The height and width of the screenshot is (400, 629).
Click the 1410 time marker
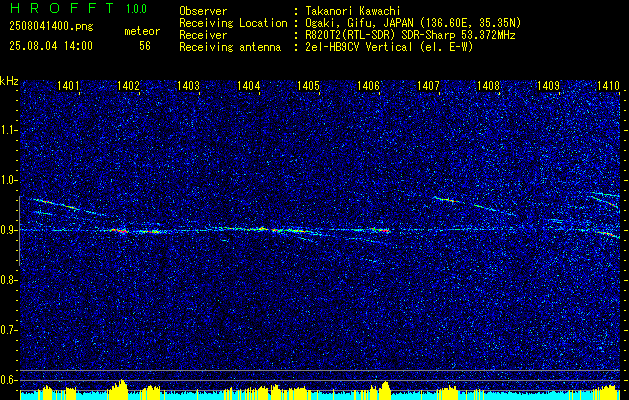pos(608,85)
